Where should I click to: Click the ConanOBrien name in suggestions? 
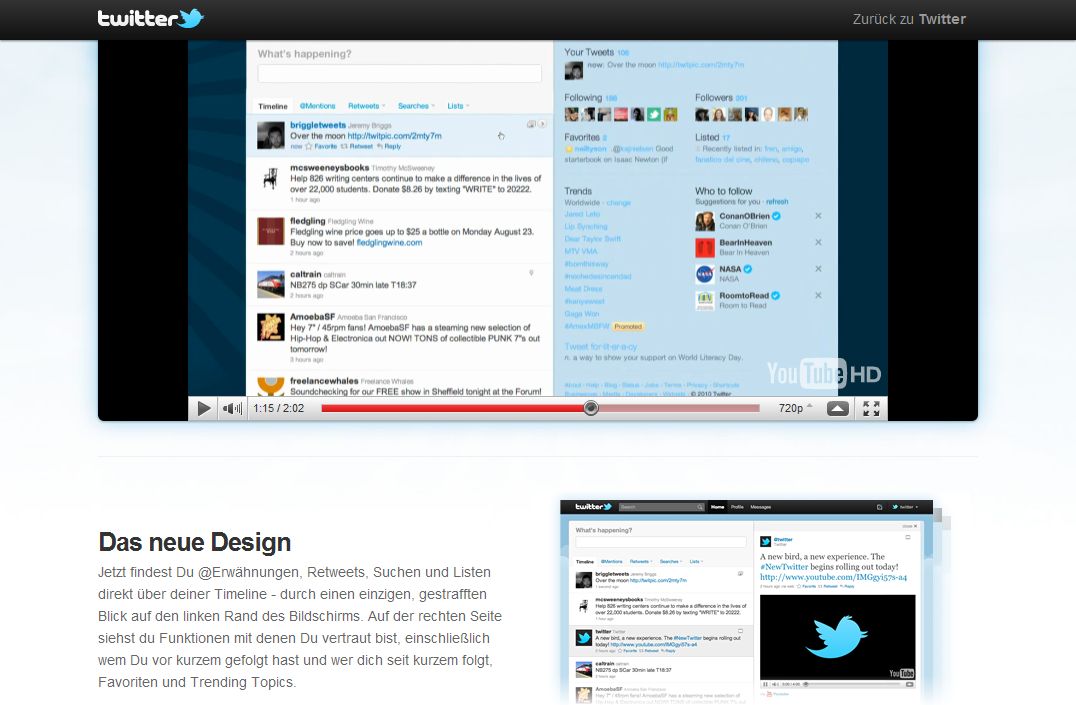(x=745, y=216)
